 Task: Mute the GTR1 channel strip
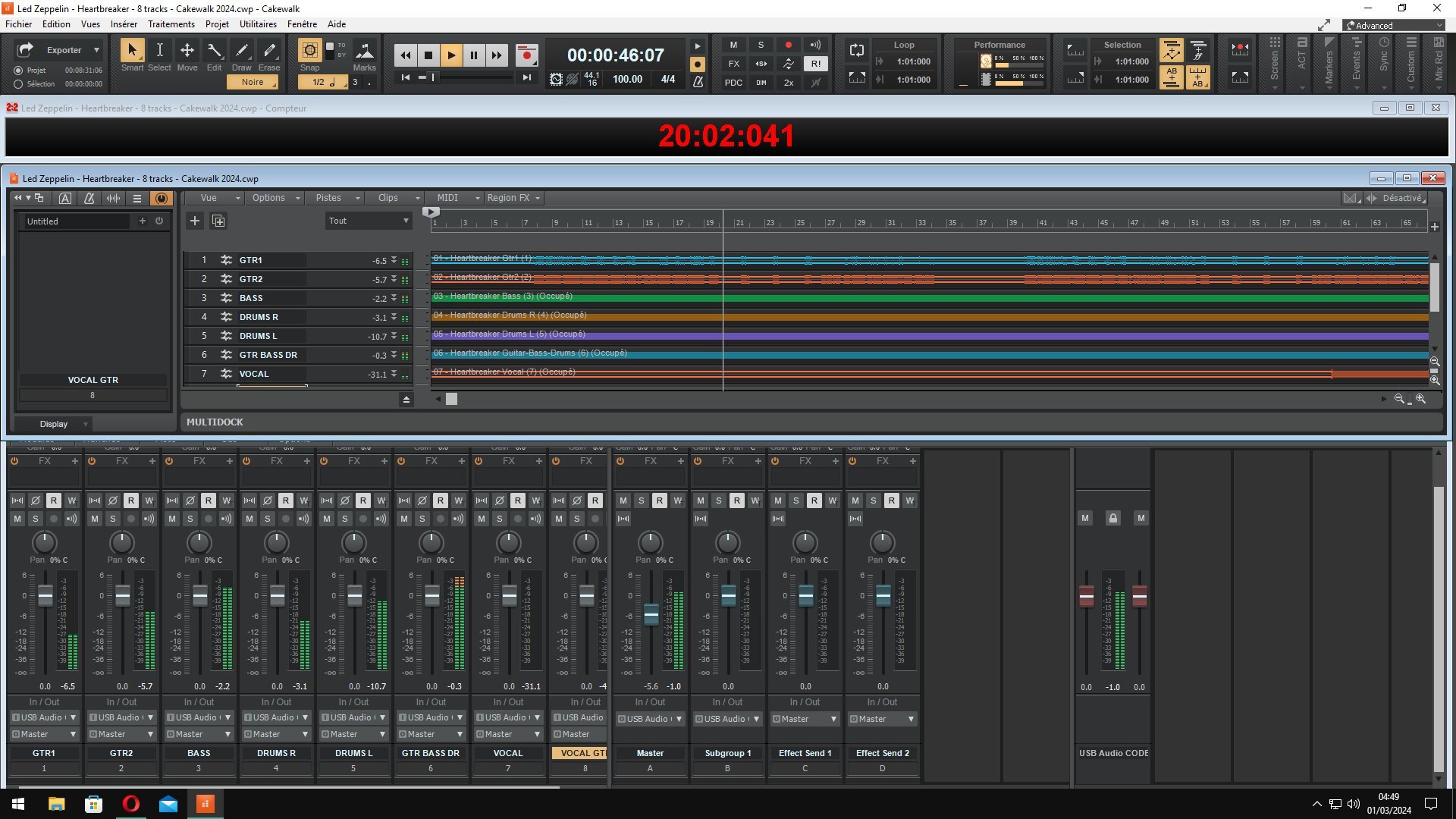coord(17,519)
